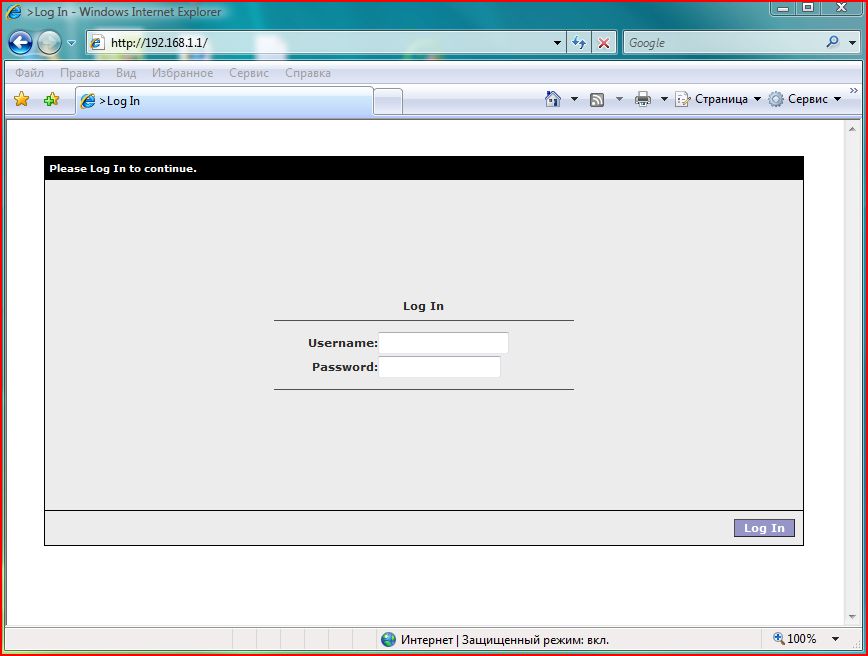Open the Сервис menu in the menu bar
The image size is (868, 656).
tap(249, 73)
